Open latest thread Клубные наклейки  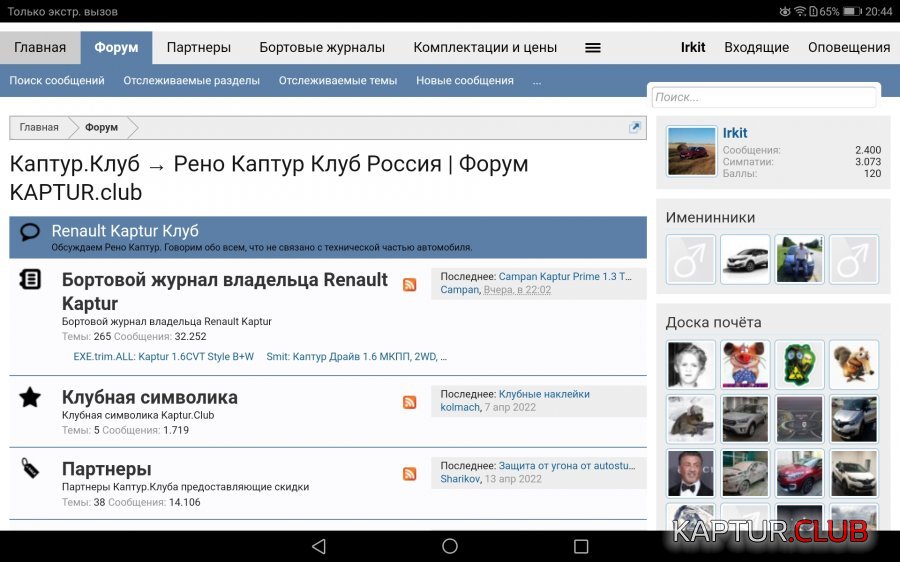544,394
